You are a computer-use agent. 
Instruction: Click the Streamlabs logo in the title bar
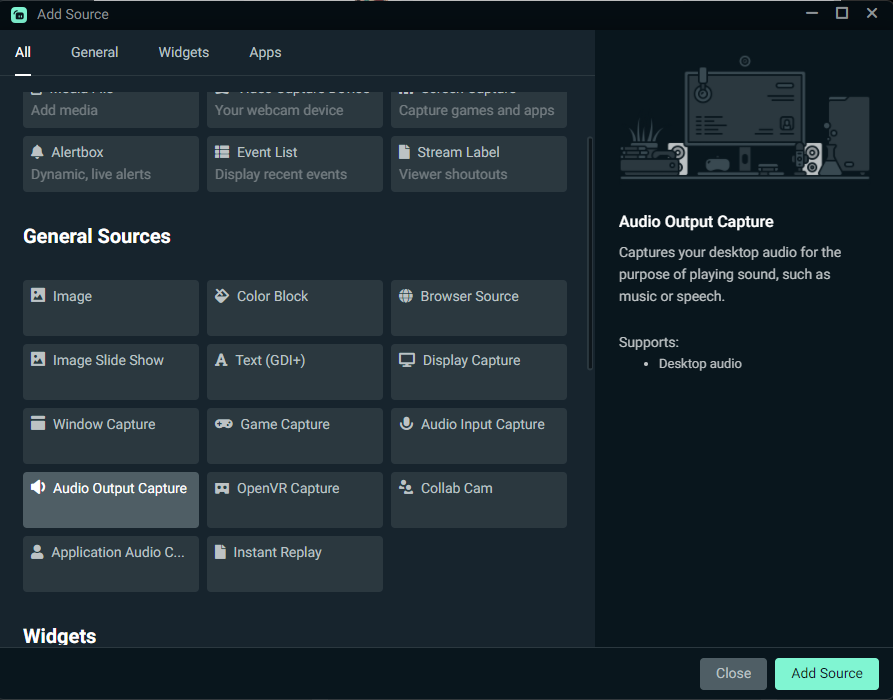(x=19, y=15)
